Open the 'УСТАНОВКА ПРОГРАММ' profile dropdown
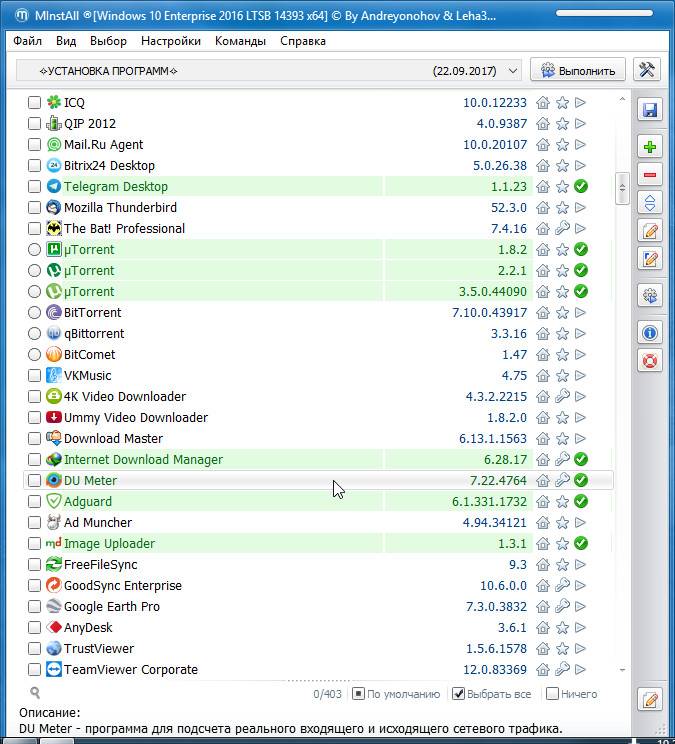The image size is (675, 744). [268, 71]
